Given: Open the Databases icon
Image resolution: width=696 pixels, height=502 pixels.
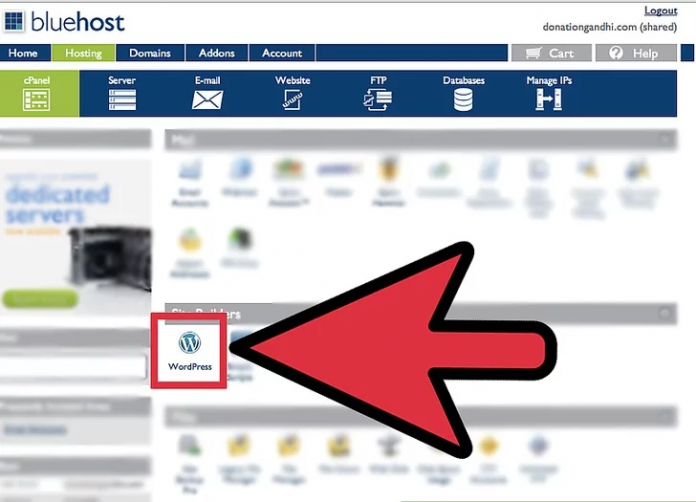Looking at the screenshot, I should point(463,93).
